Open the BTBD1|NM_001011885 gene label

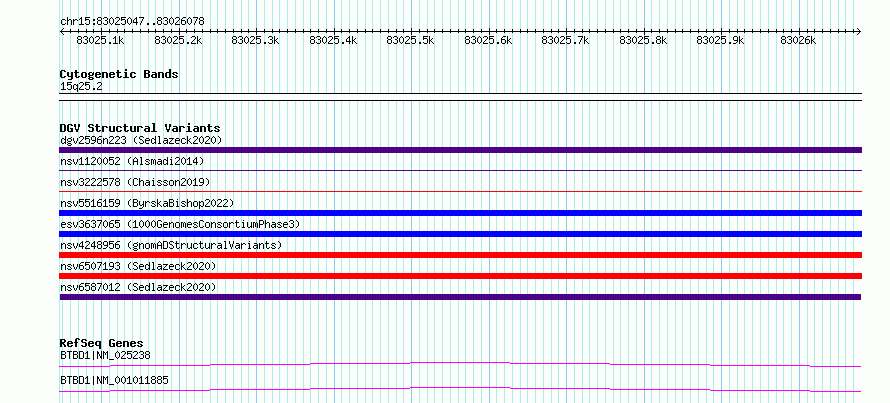(x=114, y=380)
